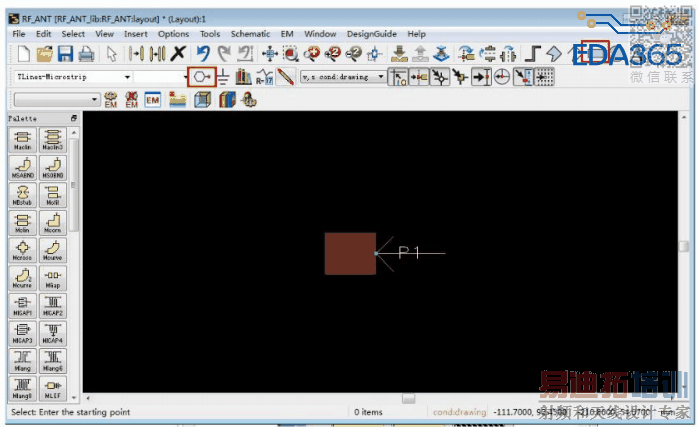Click the palette scroll down arrow
Viewport: 698px width, 427px height.
pos(74,397)
